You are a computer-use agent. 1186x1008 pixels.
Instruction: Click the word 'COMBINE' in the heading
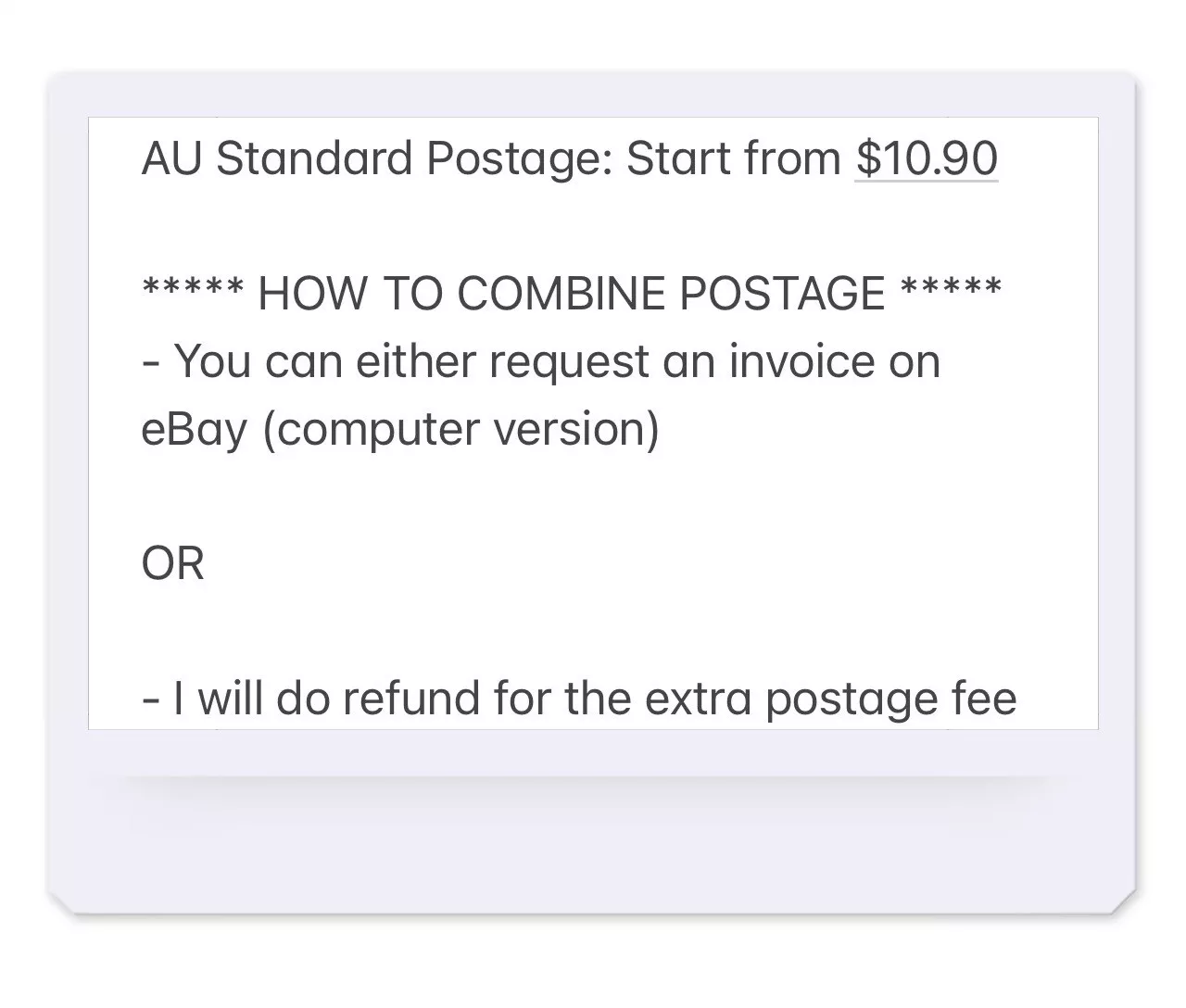(561, 294)
